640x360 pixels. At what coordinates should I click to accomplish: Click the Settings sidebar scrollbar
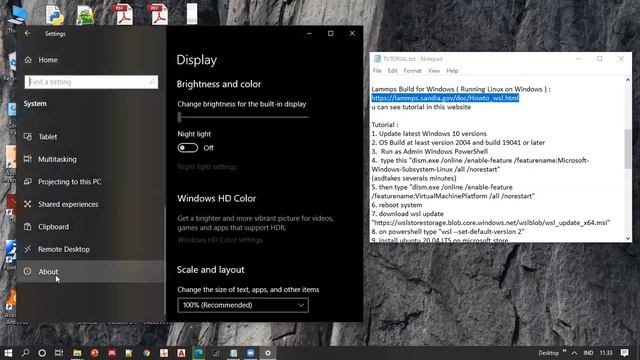(x=165, y=261)
